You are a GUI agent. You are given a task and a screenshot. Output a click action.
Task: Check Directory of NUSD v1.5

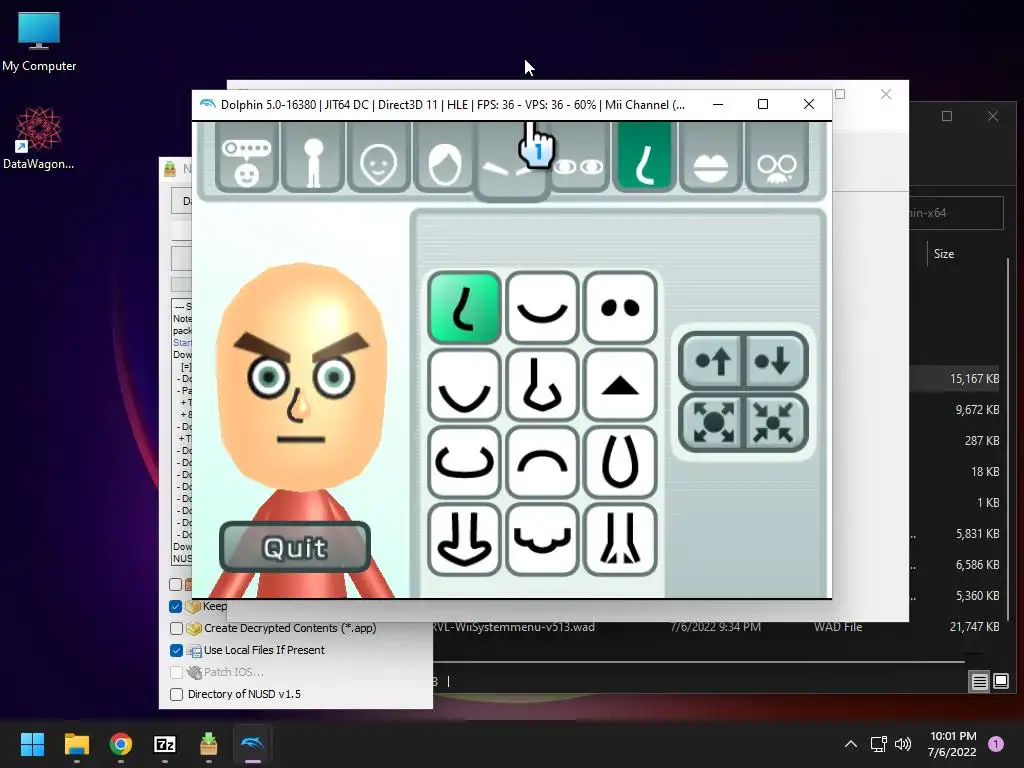point(176,694)
